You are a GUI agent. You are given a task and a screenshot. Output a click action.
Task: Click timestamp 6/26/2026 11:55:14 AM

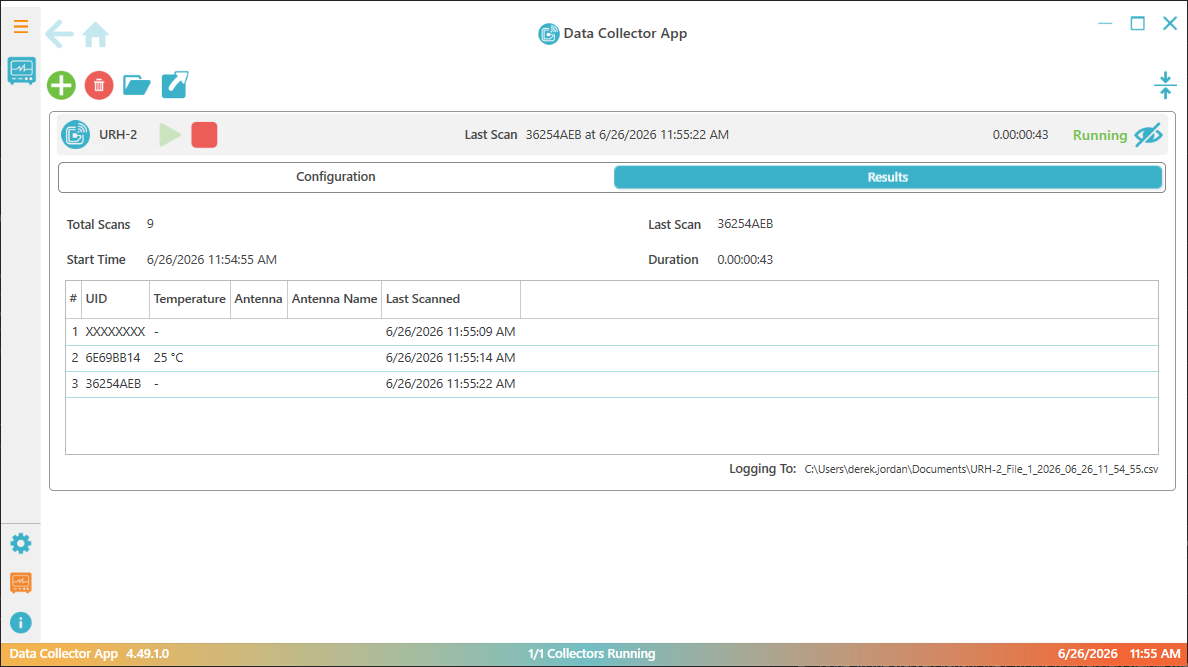tap(450, 358)
